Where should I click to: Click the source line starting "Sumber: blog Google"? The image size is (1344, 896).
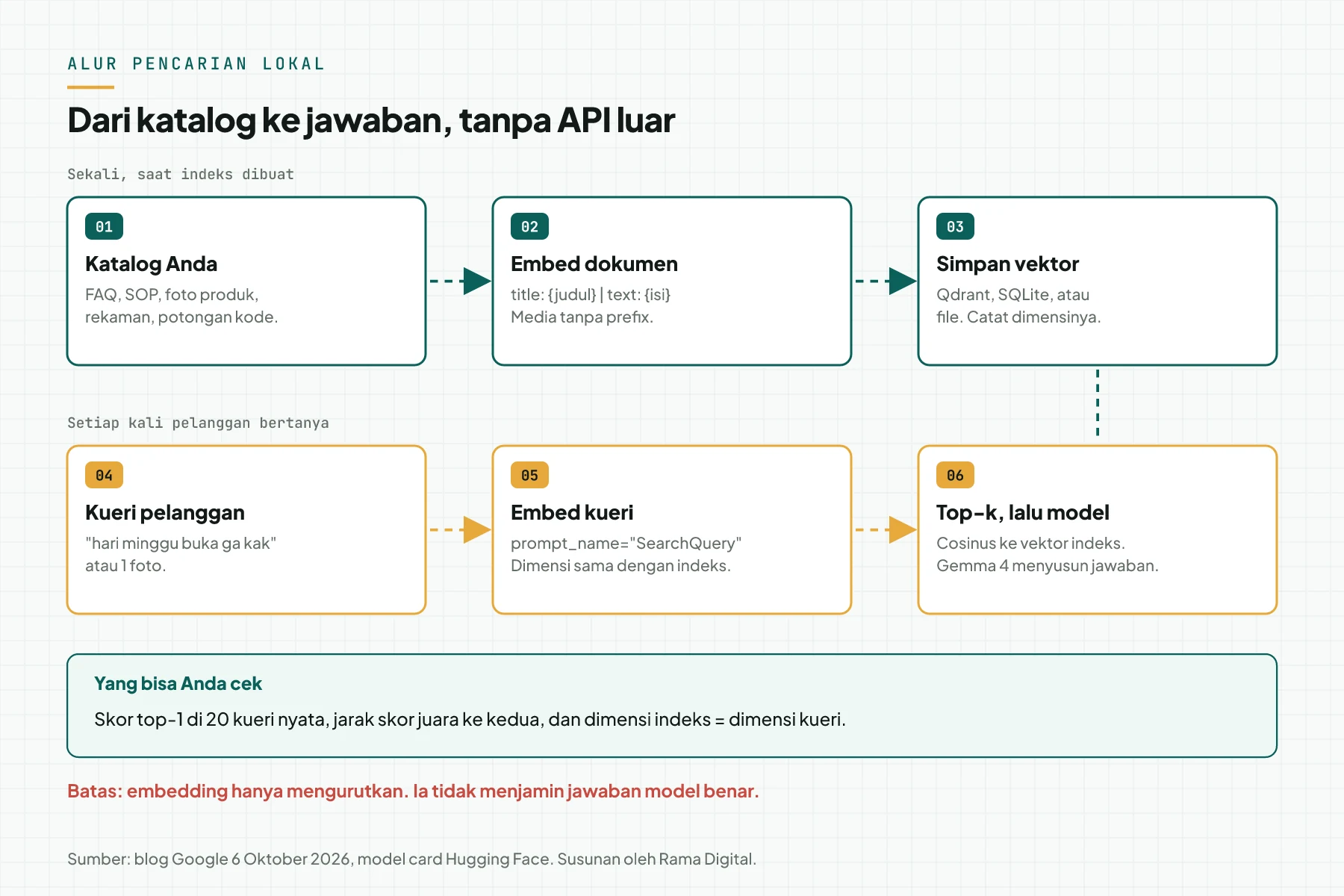(411, 859)
